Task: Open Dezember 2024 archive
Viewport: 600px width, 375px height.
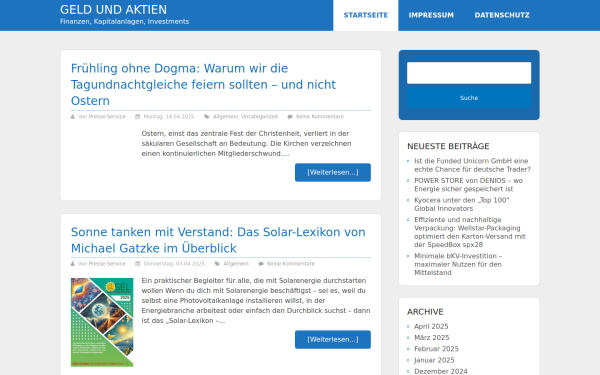Action: 441,371
